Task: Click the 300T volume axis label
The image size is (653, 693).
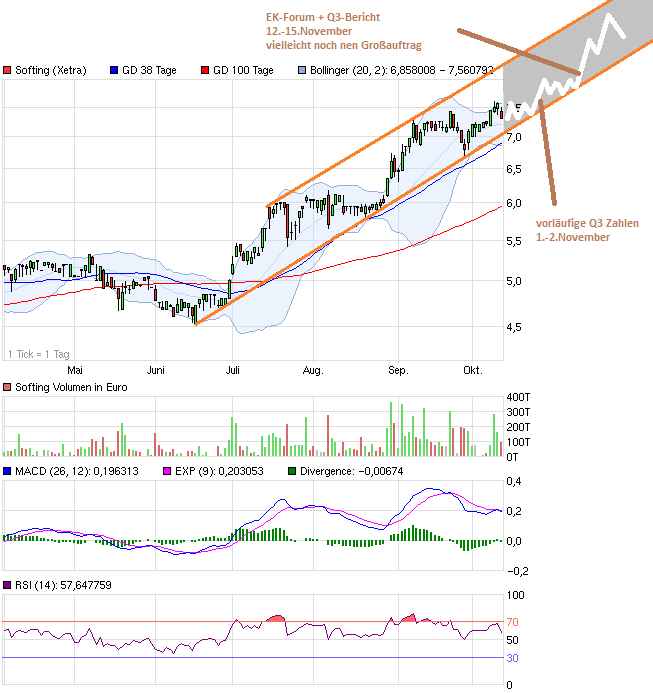Action: 518,412
